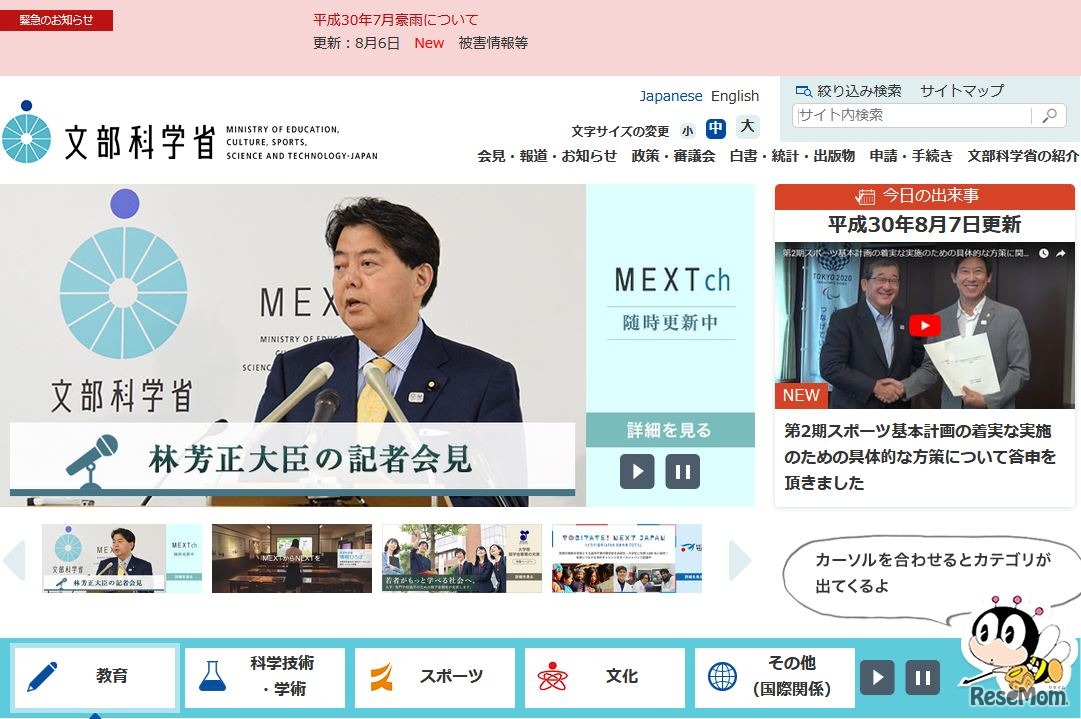The height and width of the screenshot is (719, 1081).
Task: Select the 文化 category tab
Action: pyautogui.click(x=605, y=677)
